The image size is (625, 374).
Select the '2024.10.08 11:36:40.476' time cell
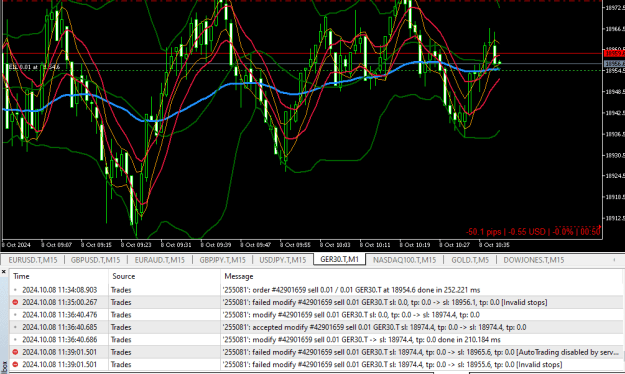pos(59,315)
